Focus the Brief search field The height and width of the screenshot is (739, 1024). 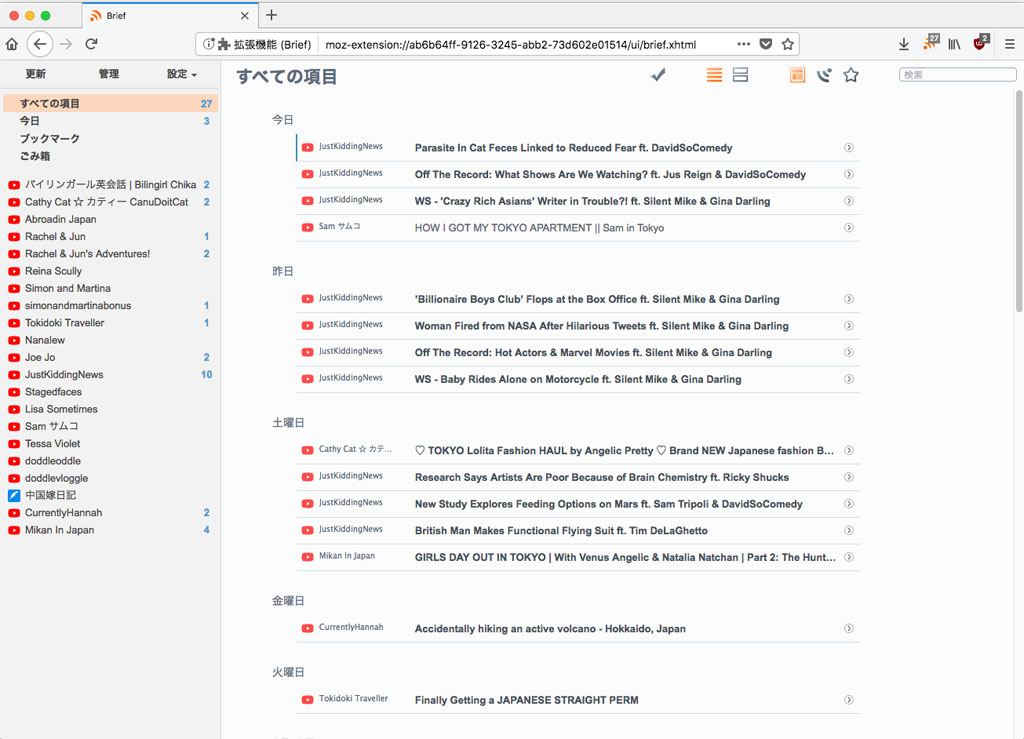[957, 74]
